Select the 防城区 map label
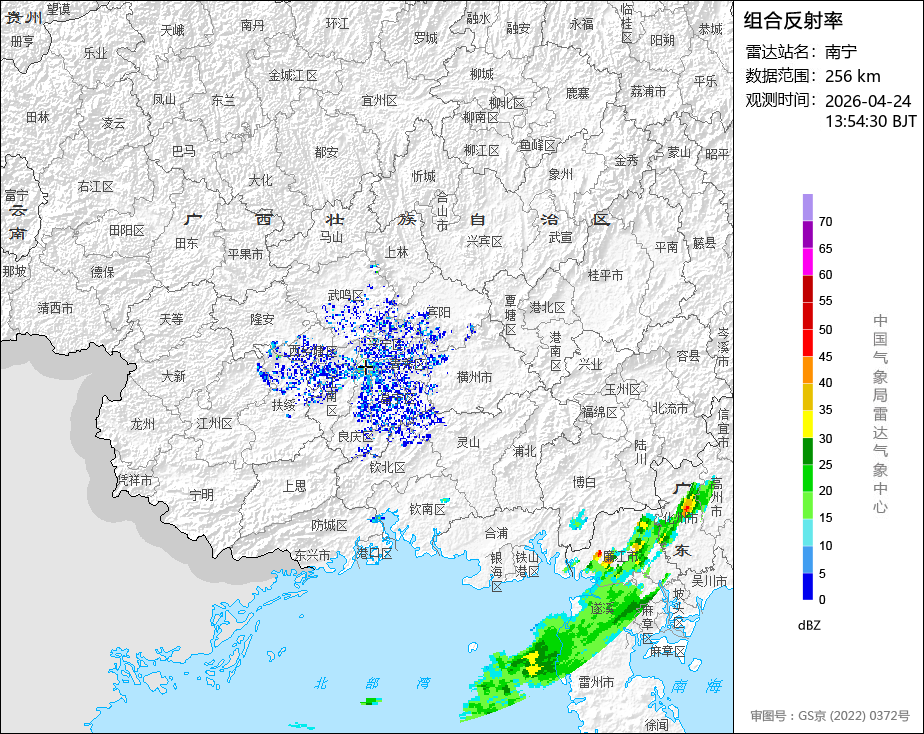The width and height of the screenshot is (924, 734). coord(329,525)
